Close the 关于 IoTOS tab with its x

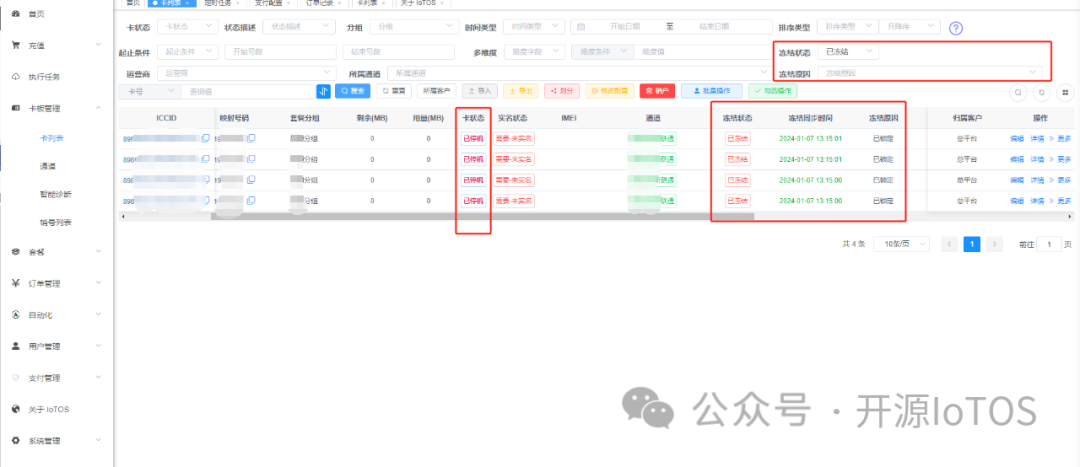pos(442,3)
